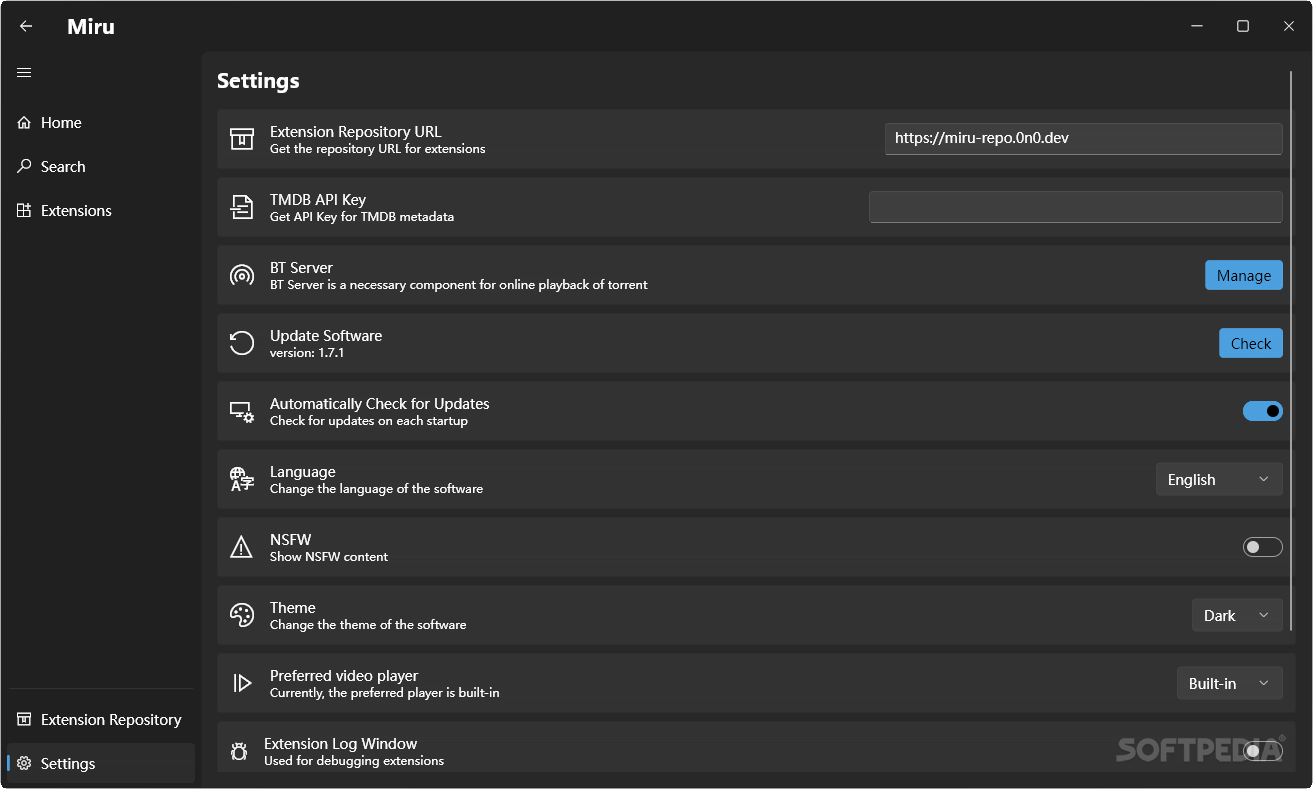Click 'Currently, the preferred player is built-in' text
The image size is (1313, 789).
(x=385, y=693)
